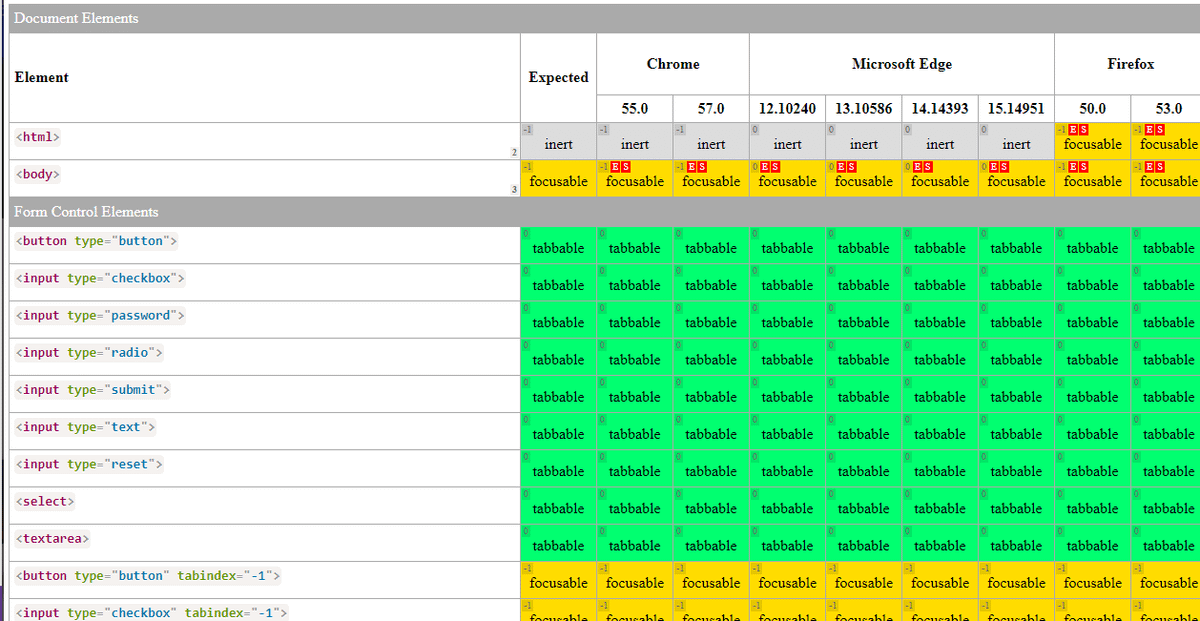
Task: Click the S badge in body row under Chrome 57.0
Action: [x=702, y=167]
